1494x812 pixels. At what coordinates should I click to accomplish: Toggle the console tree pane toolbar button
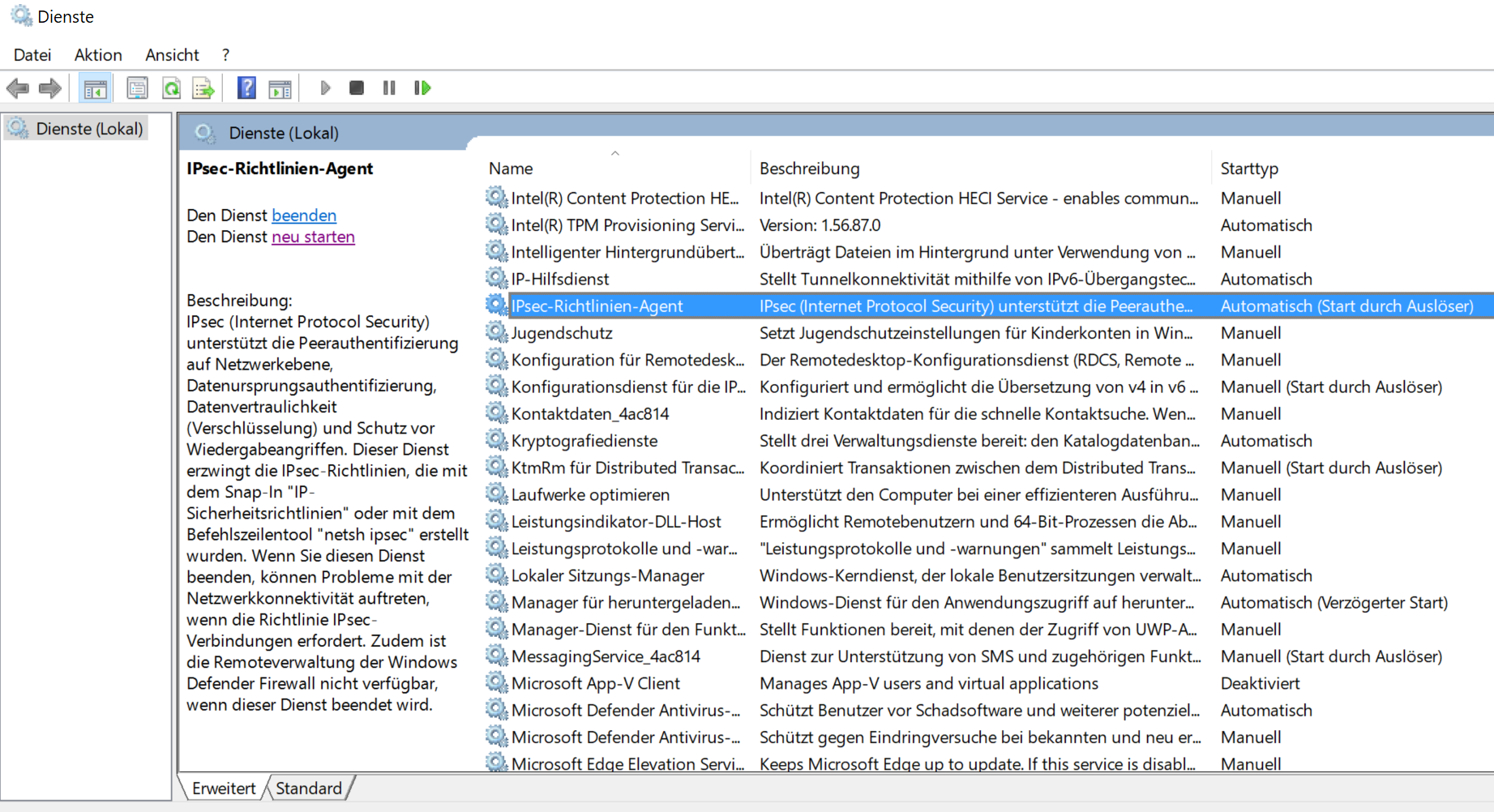pos(95,88)
